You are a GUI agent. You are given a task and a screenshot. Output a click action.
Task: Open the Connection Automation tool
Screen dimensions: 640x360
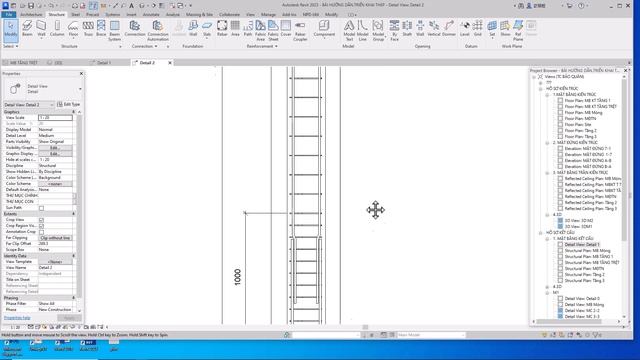(x=158, y=30)
